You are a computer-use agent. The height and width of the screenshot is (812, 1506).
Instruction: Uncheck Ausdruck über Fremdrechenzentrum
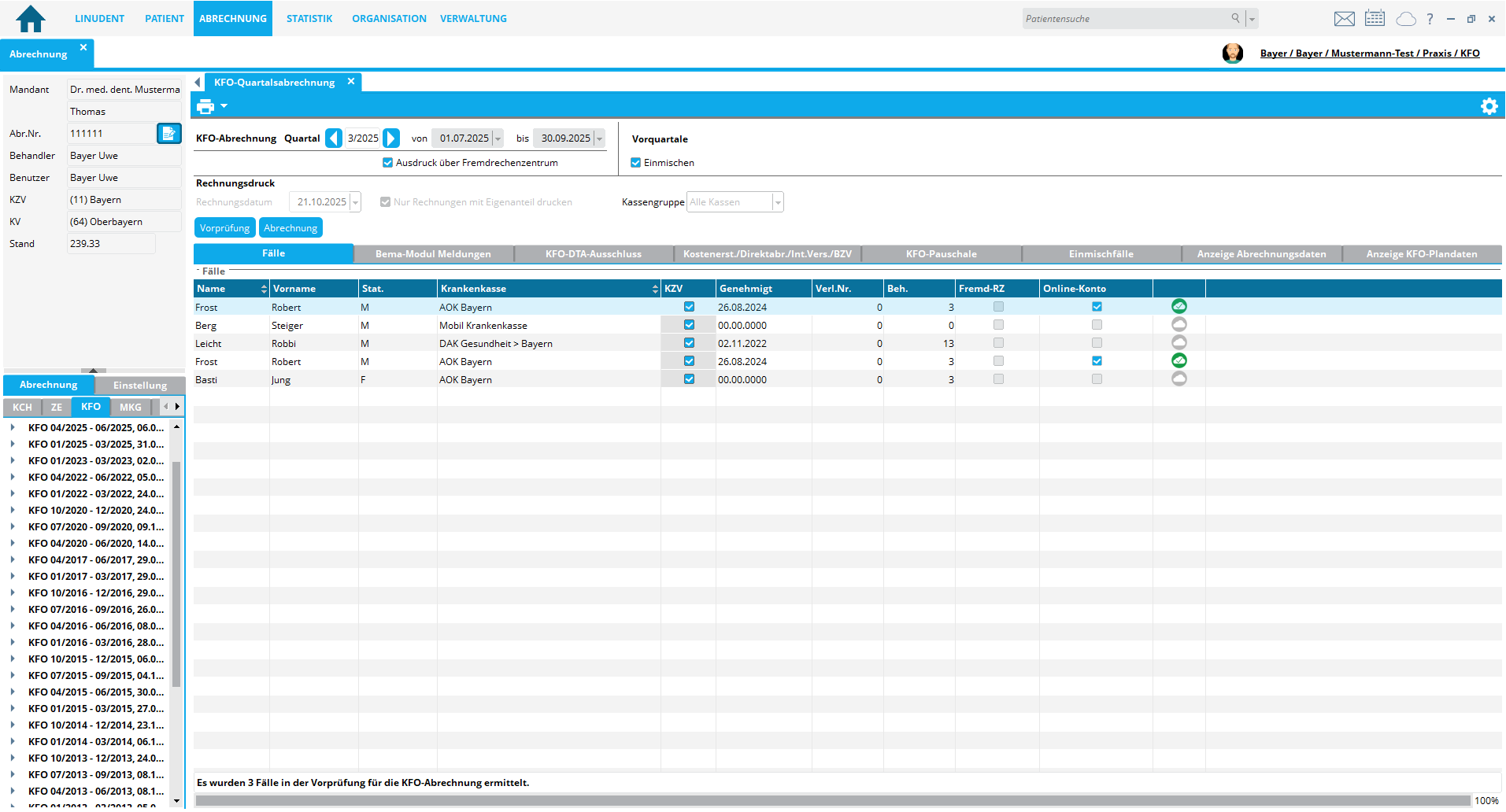[387, 163]
